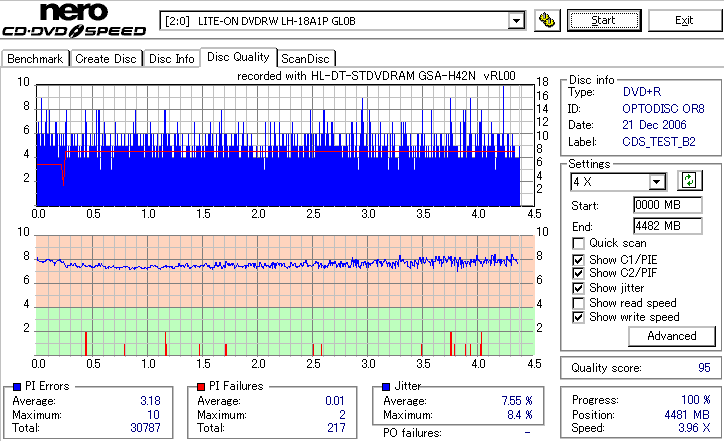Switch to the Benchmark tab

pyautogui.click(x=35, y=59)
